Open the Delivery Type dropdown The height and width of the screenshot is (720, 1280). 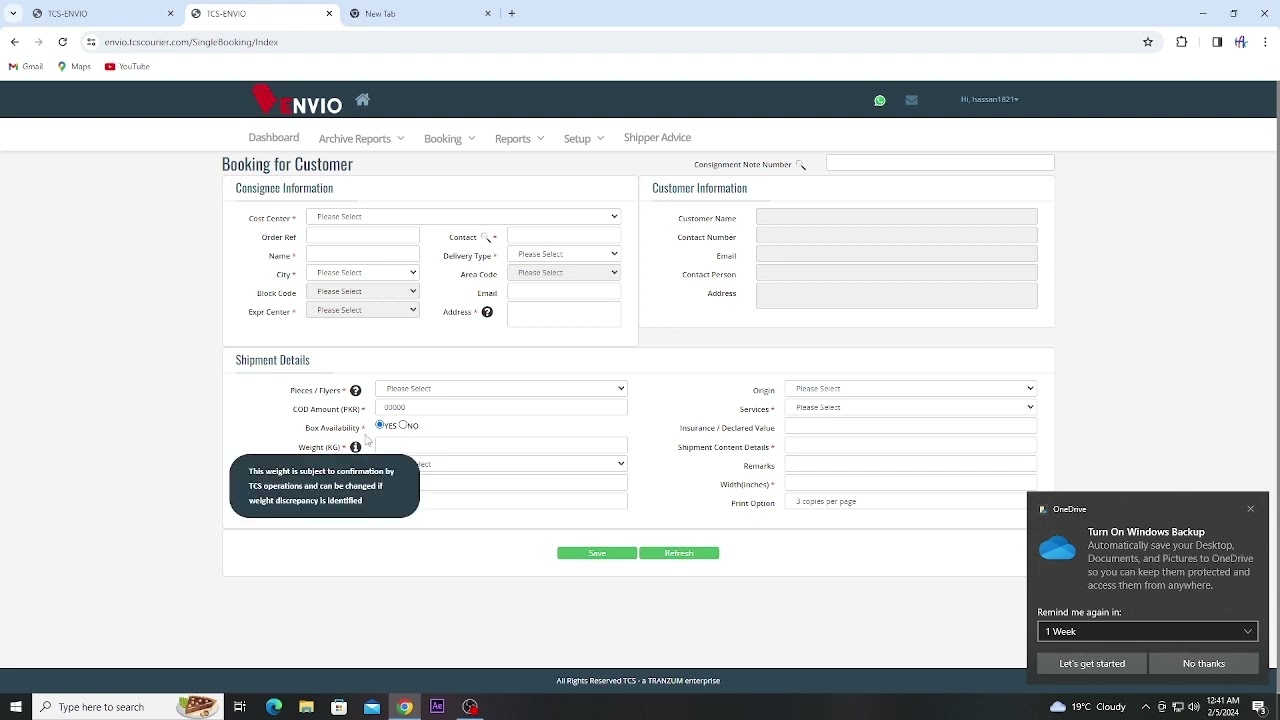[564, 254]
